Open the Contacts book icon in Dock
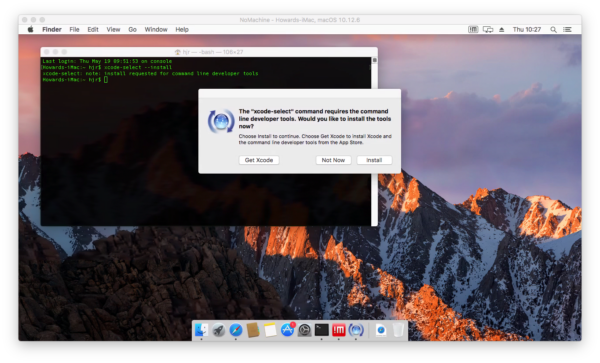Image resolution: width=600 pixels, height=363 pixels. (x=253, y=330)
